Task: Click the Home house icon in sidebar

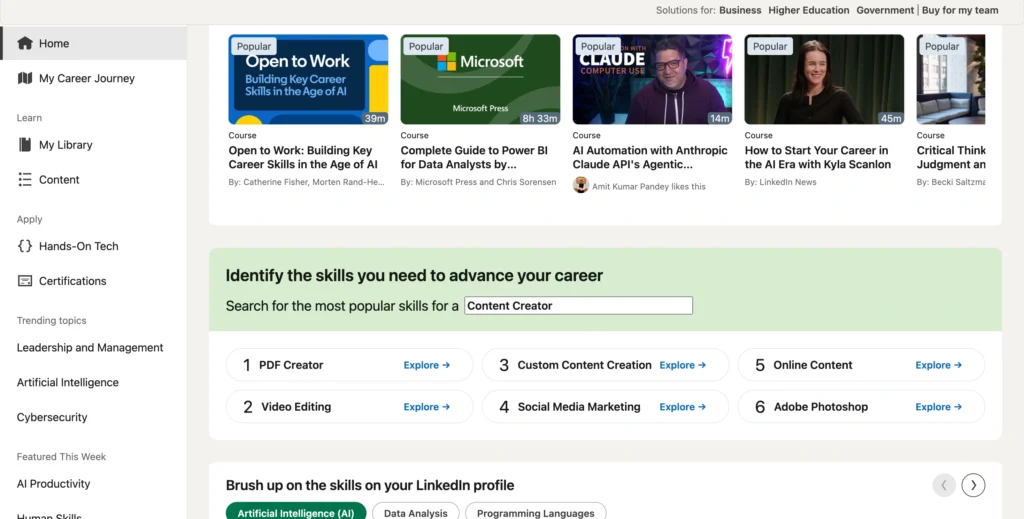Action: click(x=25, y=43)
